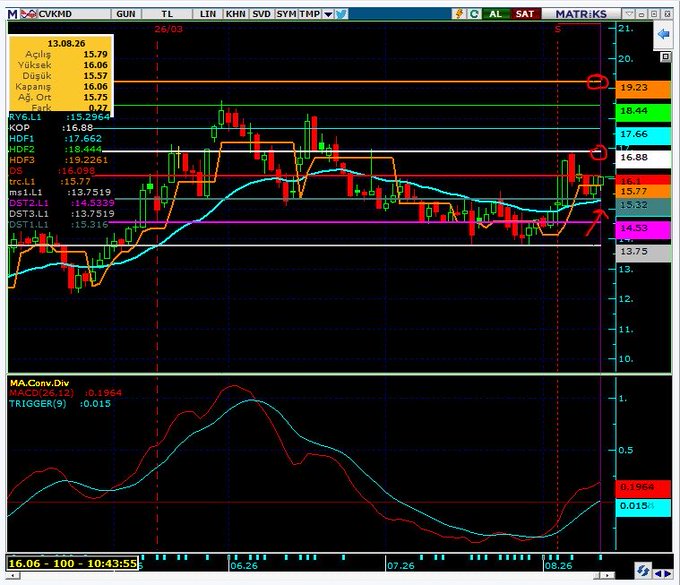Screen dimensions: 680x585
Task: Click the trc.L1 indicator label
Action: click(x=22, y=182)
